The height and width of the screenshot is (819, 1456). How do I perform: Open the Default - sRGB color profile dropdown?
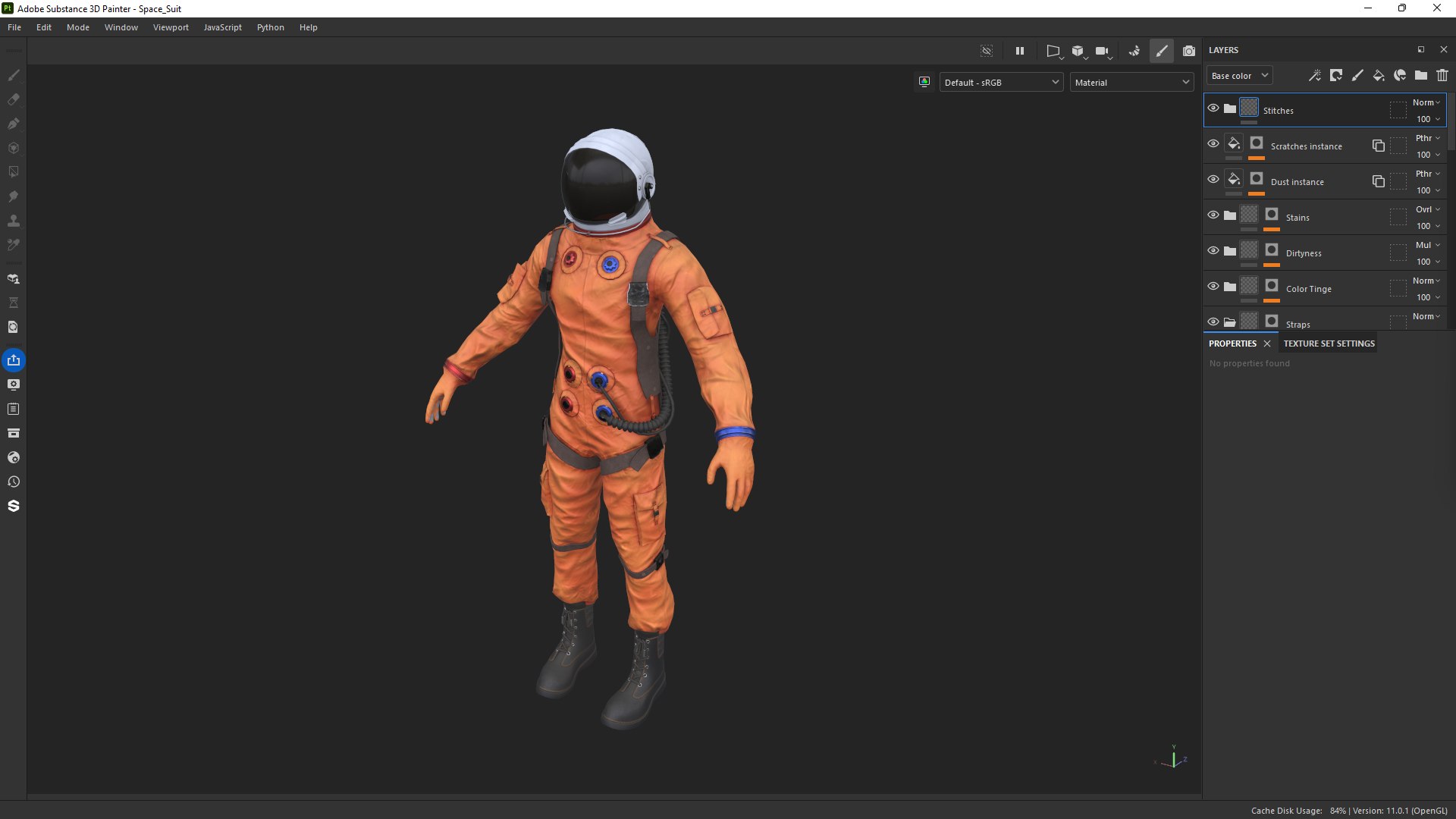pos(1001,83)
